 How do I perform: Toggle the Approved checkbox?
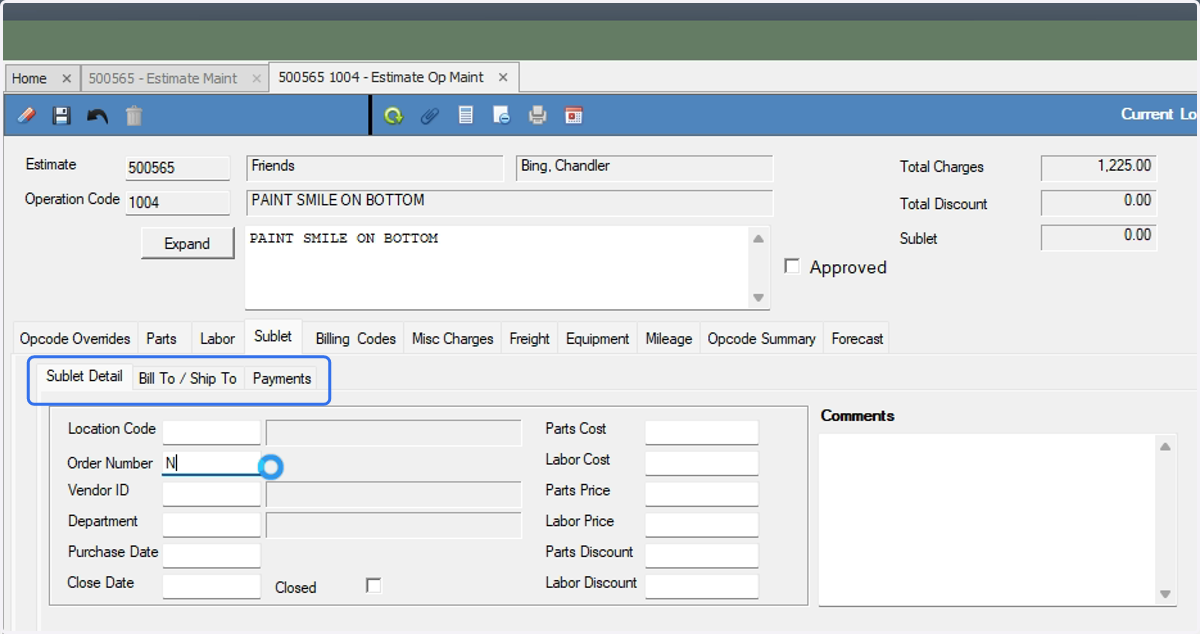(792, 267)
